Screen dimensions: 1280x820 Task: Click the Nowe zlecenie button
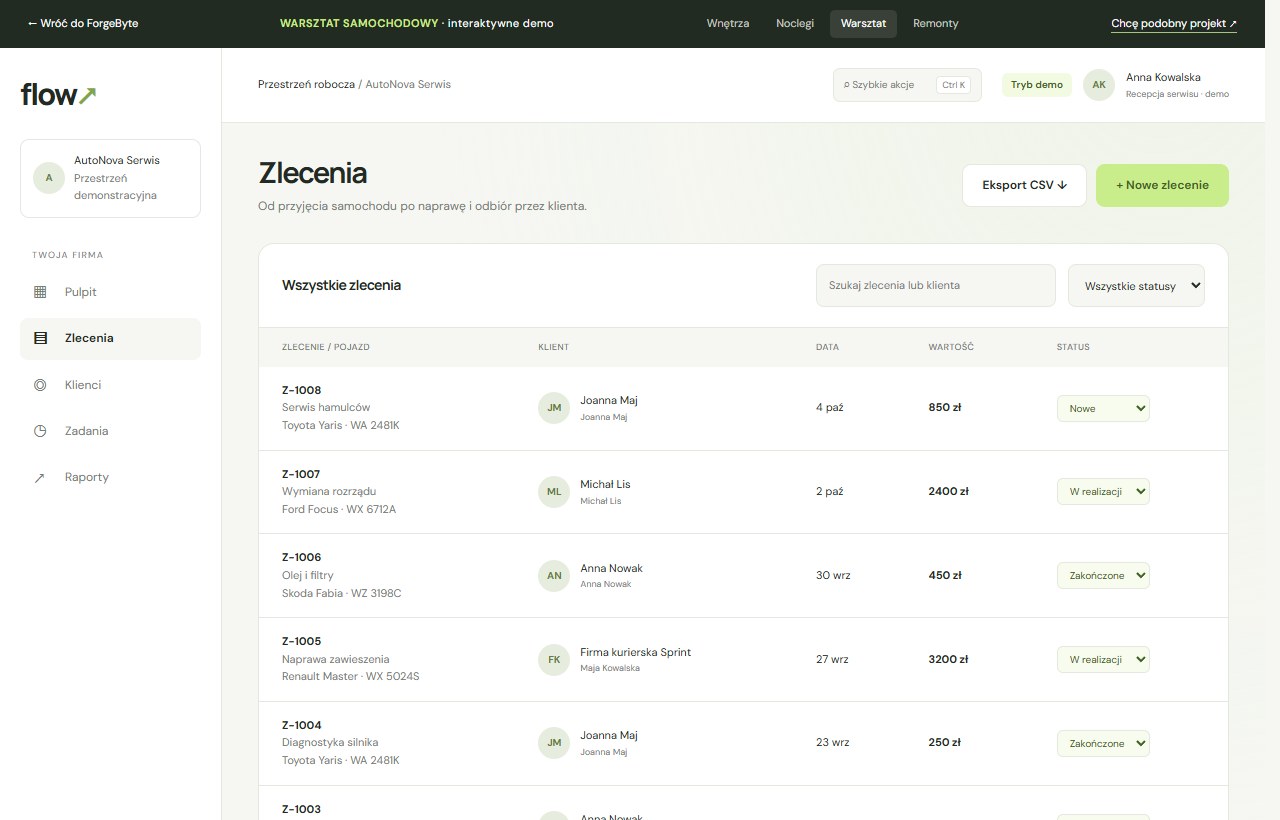click(x=1162, y=185)
